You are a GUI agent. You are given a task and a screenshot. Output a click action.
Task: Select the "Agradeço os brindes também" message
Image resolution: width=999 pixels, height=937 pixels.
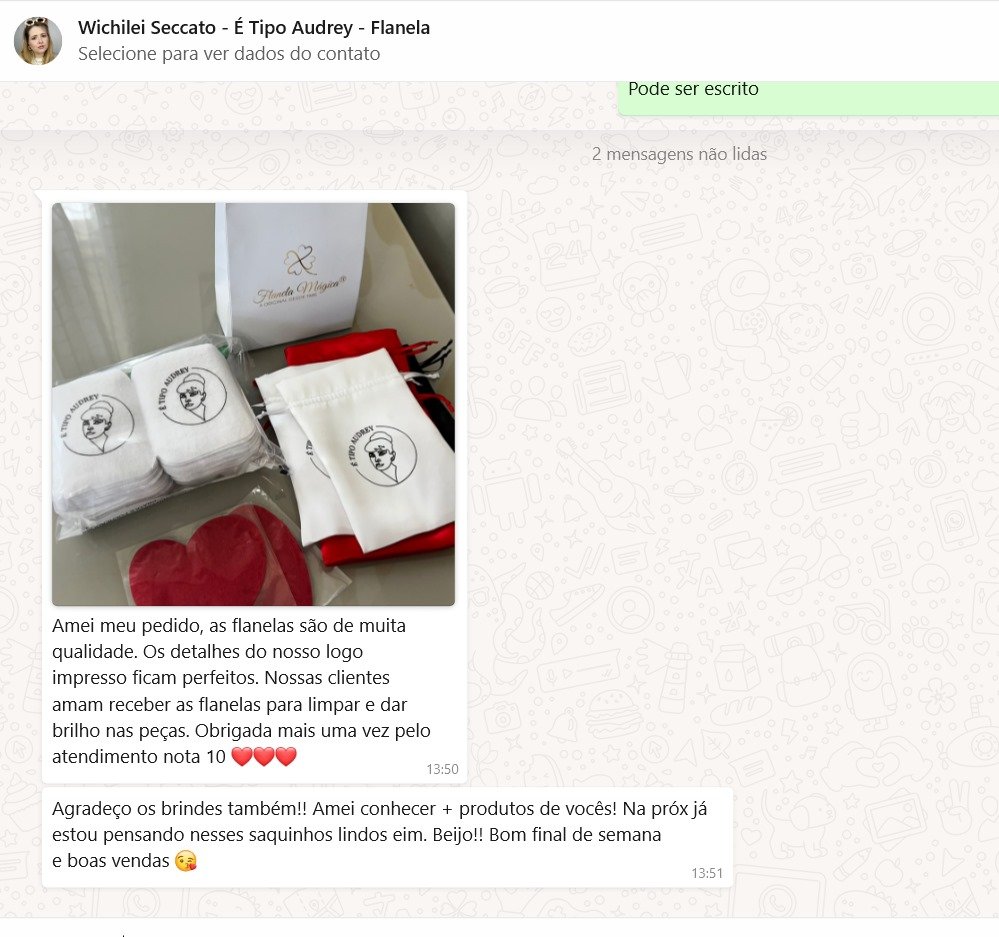pos(387,837)
